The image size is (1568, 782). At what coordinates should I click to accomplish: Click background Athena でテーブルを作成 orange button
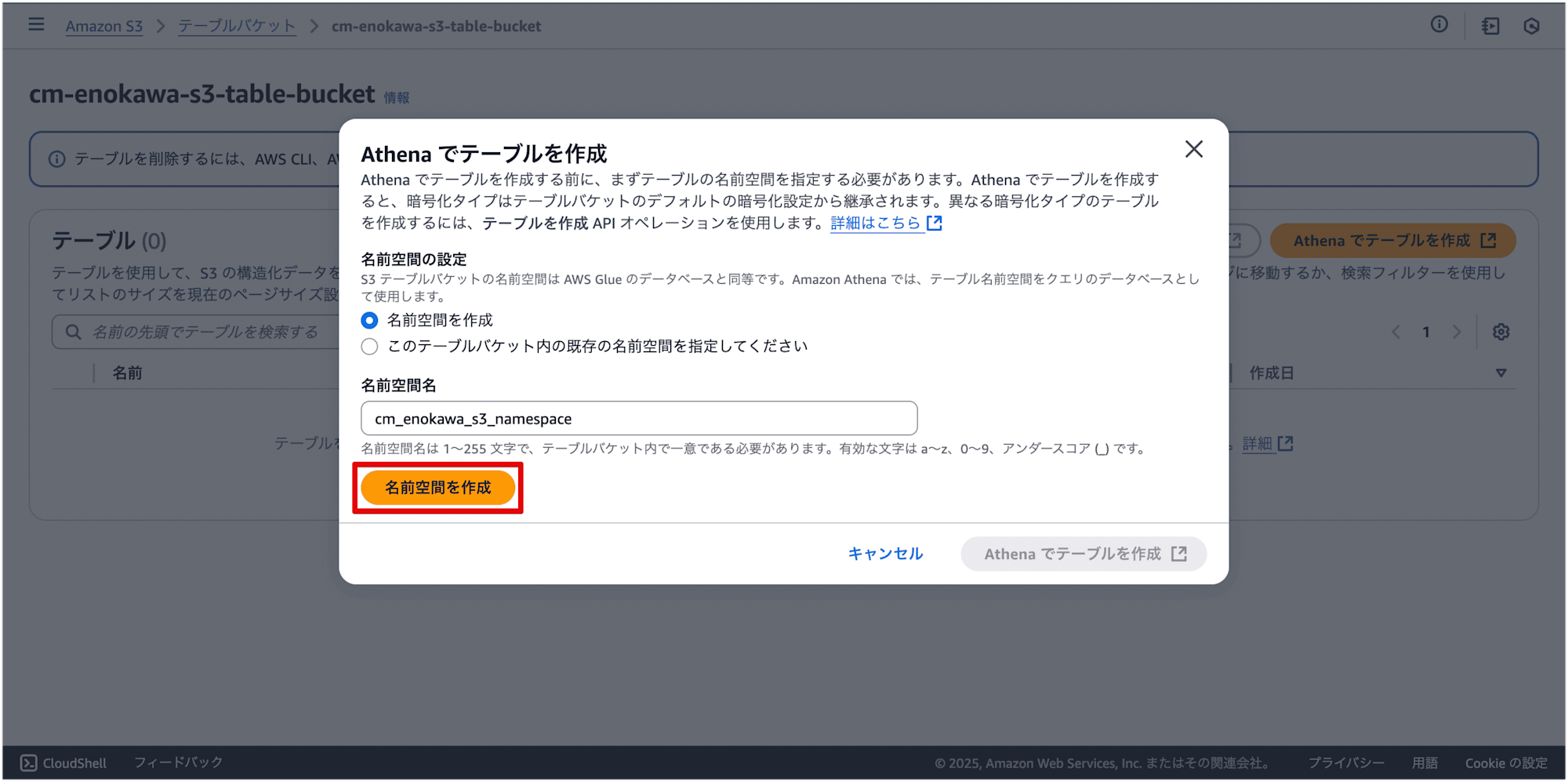[x=1393, y=241]
